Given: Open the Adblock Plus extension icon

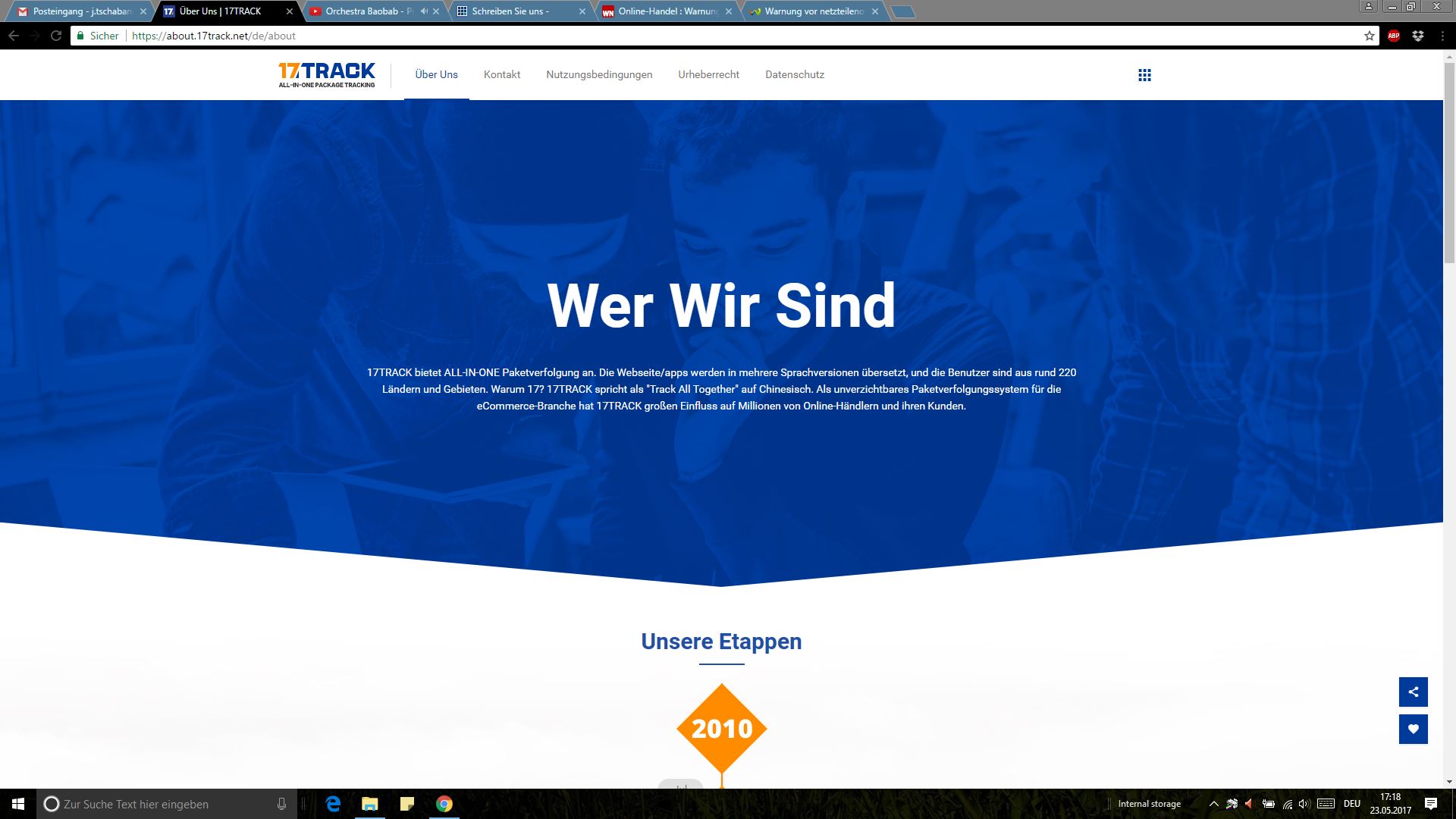Looking at the screenshot, I should [x=1394, y=36].
